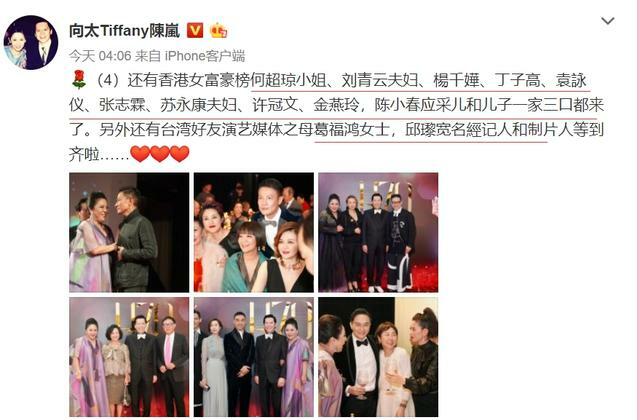640x420 pixels.
Task: Click the crown membership badge icon
Action: pyautogui.click(x=218, y=31)
